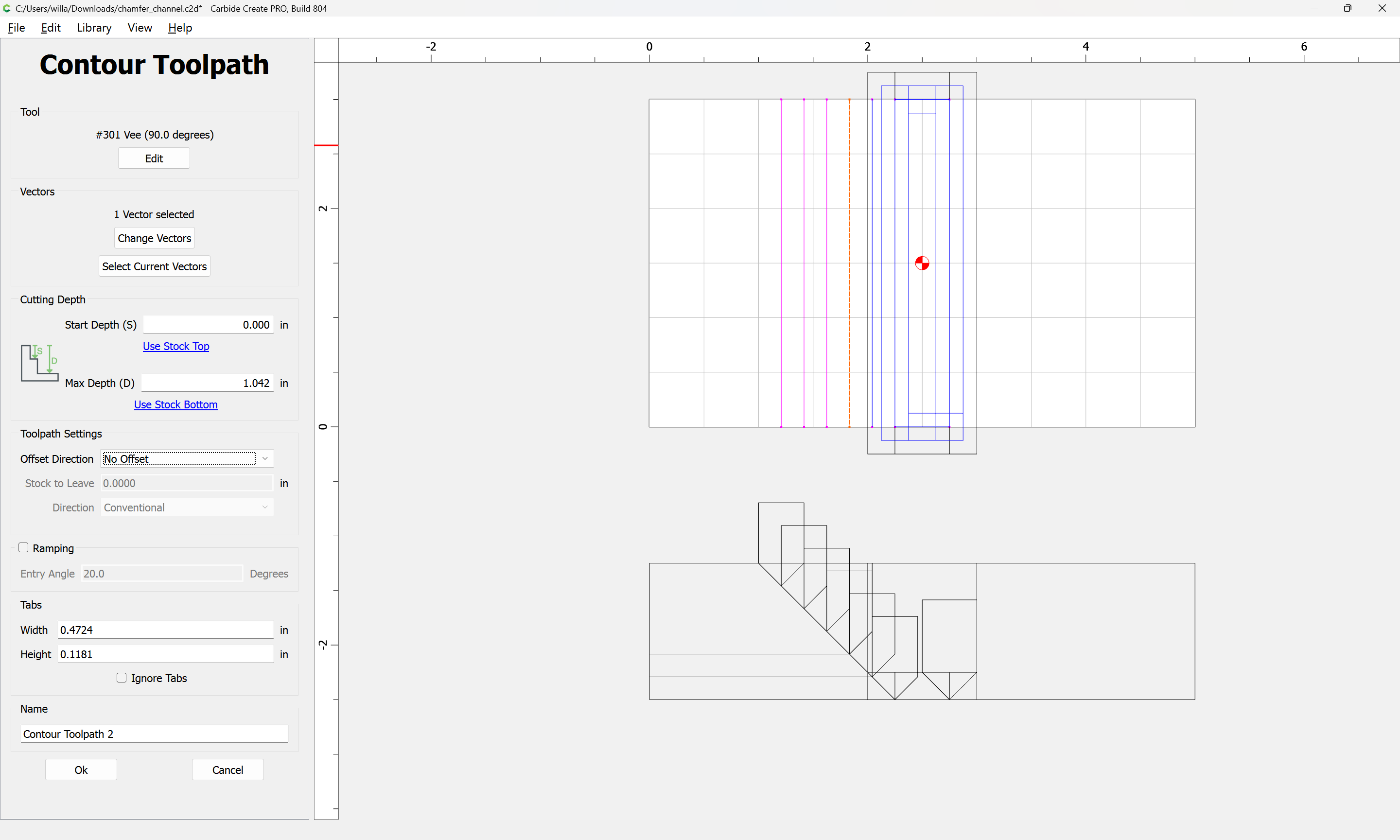The height and width of the screenshot is (840, 1400).
Task: Click into the Max Depth field
Action: 207,383
